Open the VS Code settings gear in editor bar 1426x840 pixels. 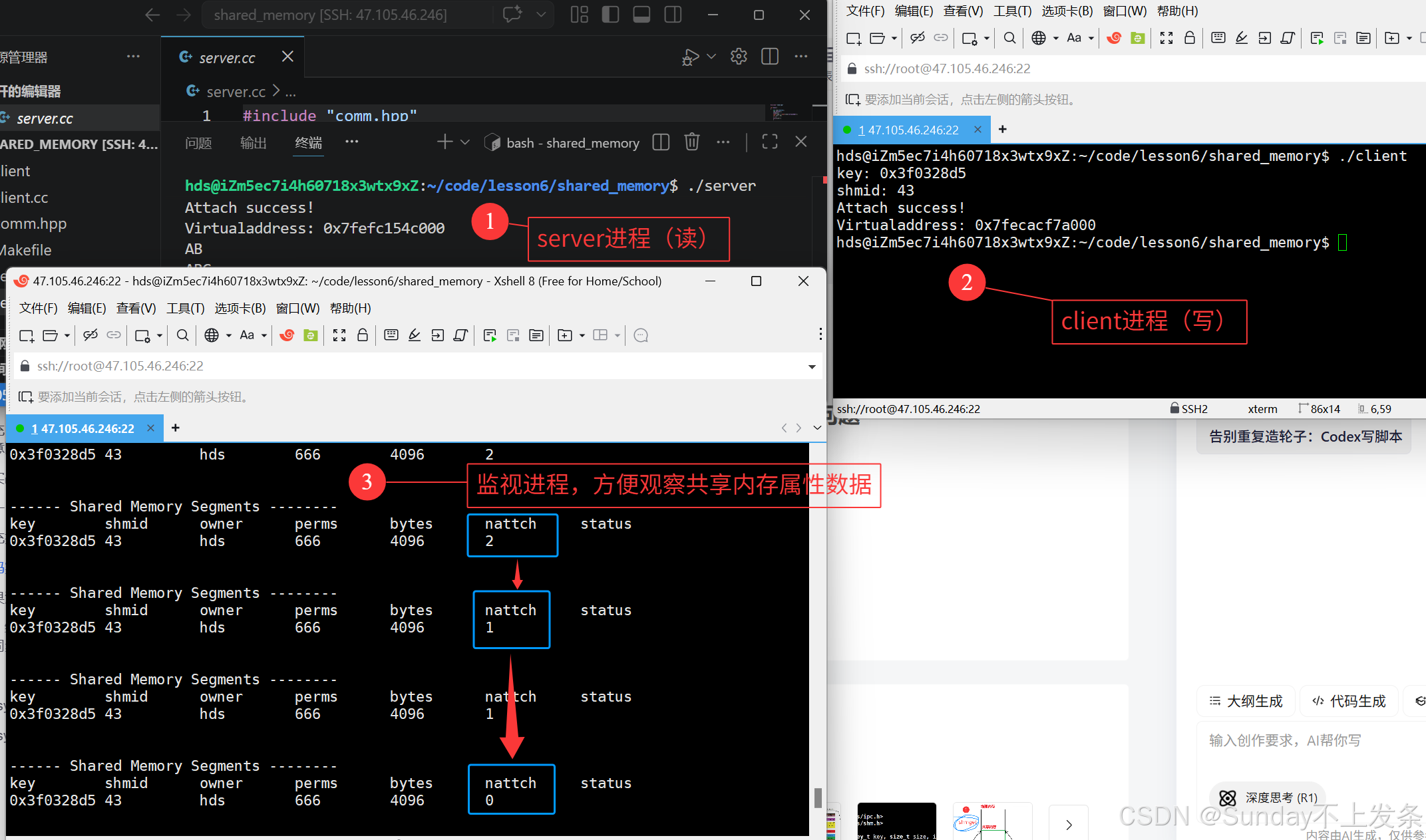(739, 57)
